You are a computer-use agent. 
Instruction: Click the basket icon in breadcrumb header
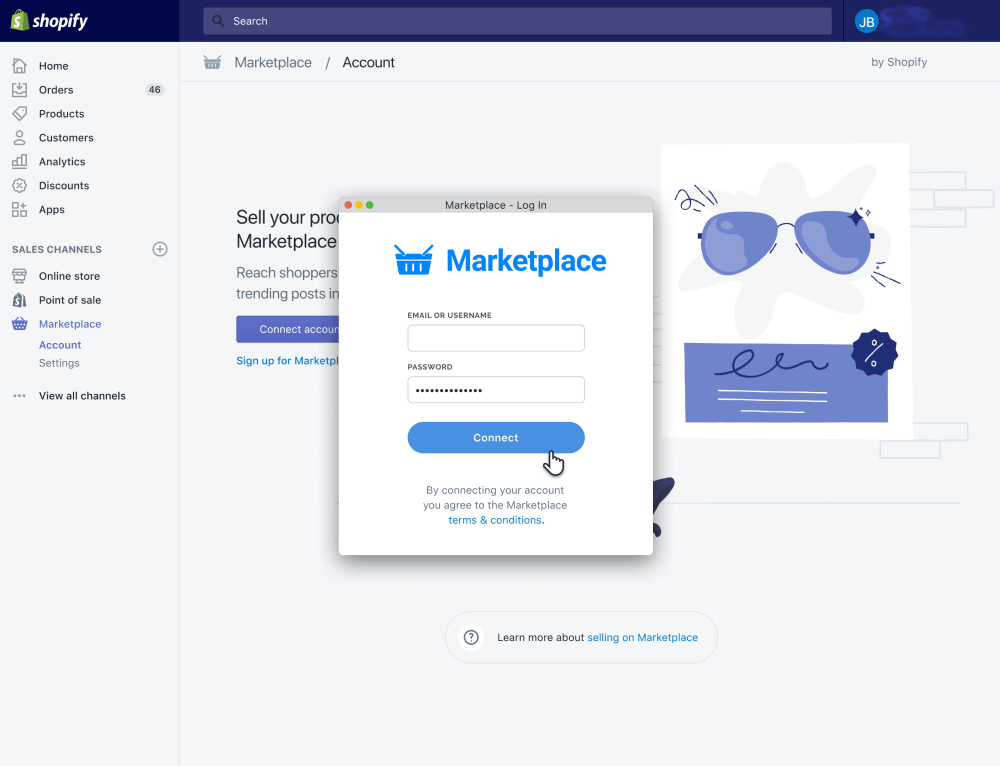pos(212,62)
